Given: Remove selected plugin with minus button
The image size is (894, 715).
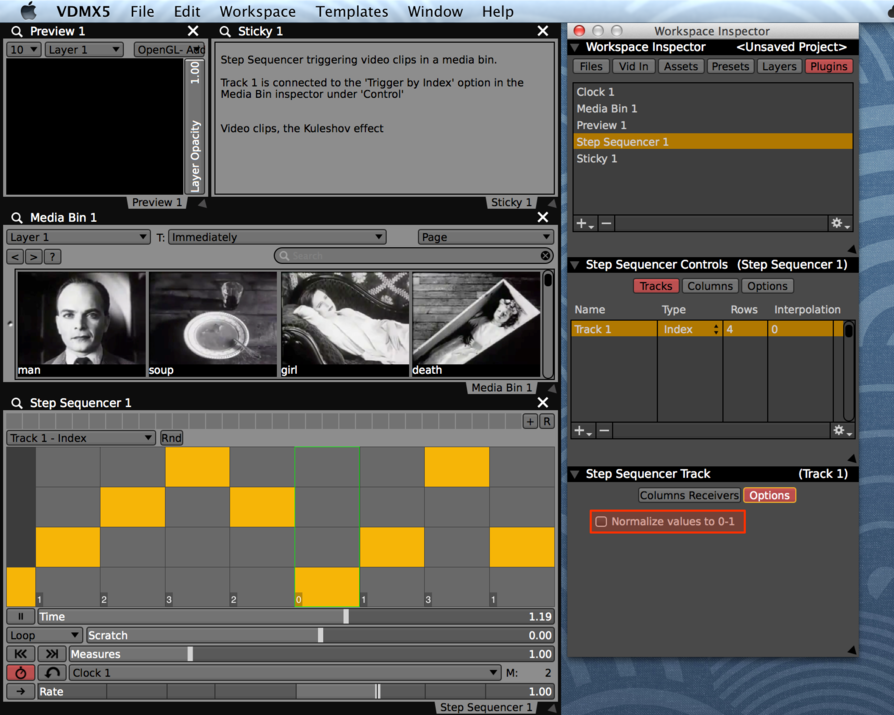Looking at the screenshot, I should point(606,224).
